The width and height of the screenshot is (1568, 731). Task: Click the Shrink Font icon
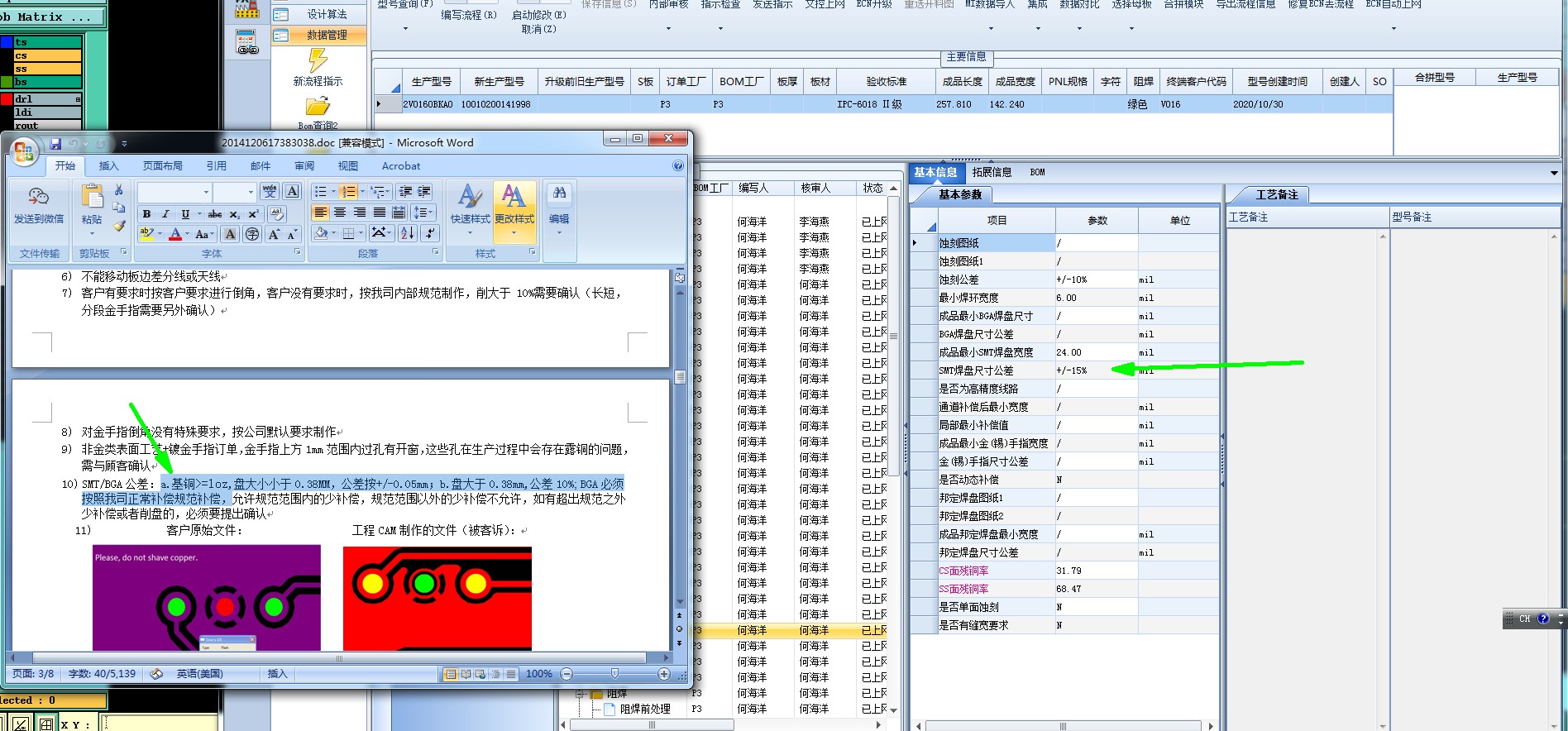[x=292, y=234]
